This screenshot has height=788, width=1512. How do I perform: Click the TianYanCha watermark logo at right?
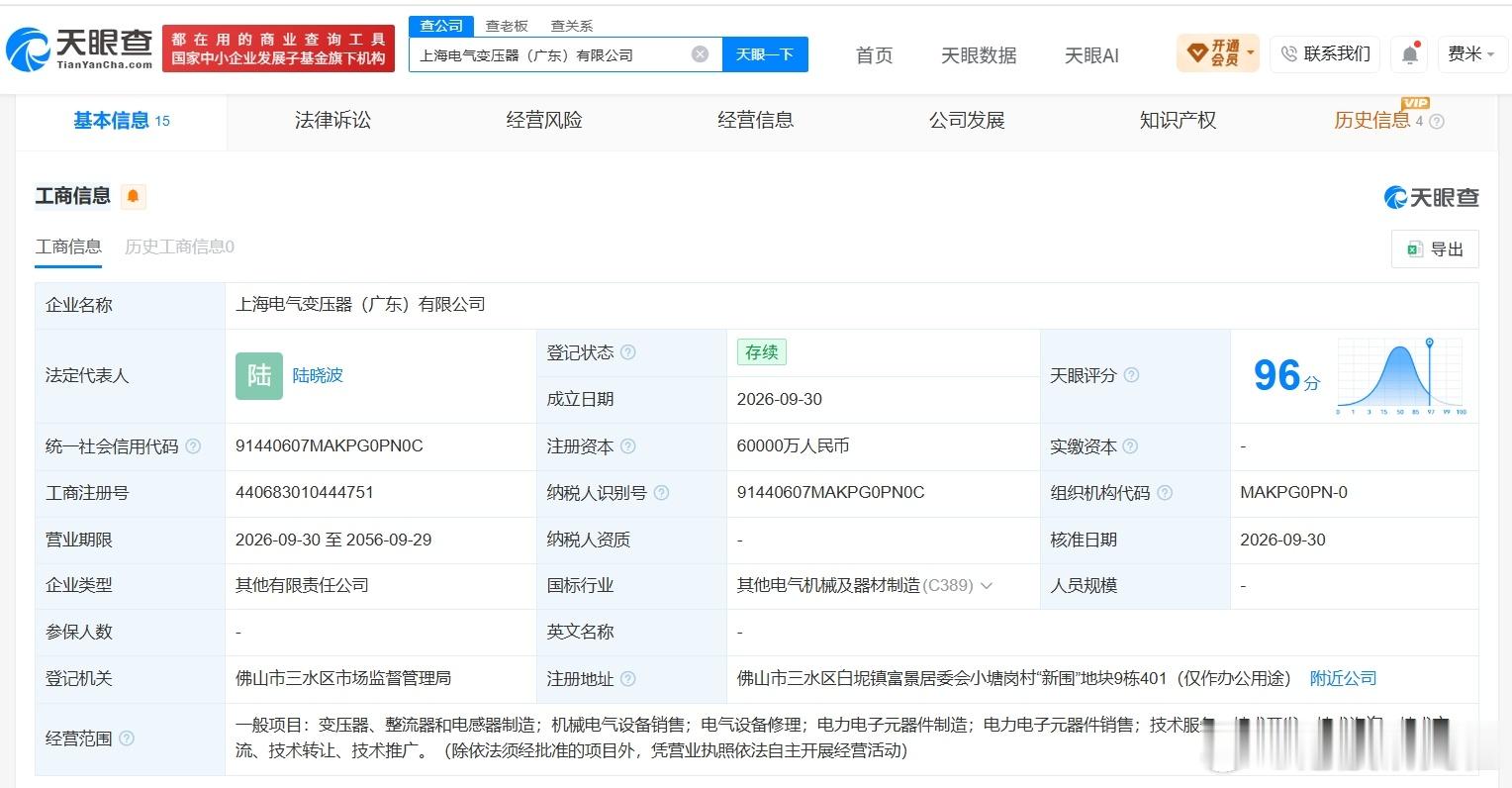(x=1431, y=197)
